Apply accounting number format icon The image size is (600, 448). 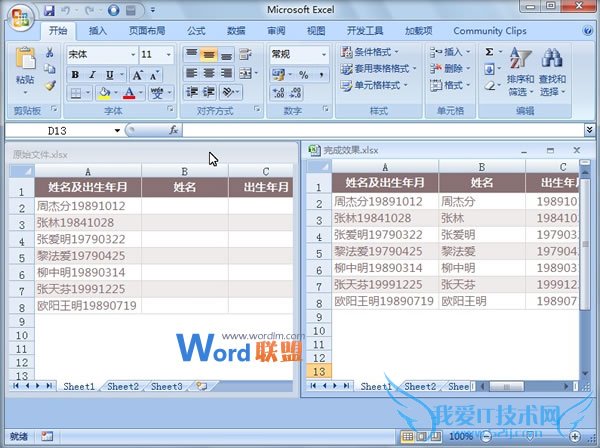click(x=278, y=75)
